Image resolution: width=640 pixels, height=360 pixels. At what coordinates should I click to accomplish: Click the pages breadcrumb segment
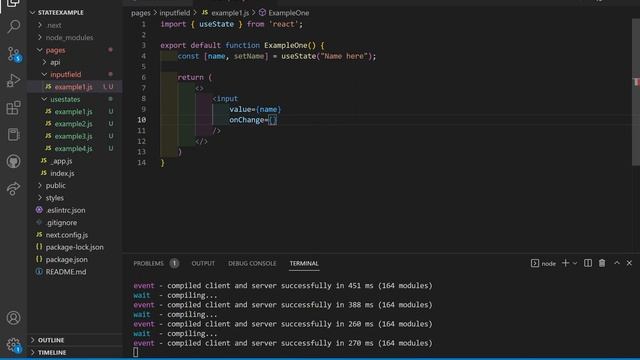pos(141,13)
